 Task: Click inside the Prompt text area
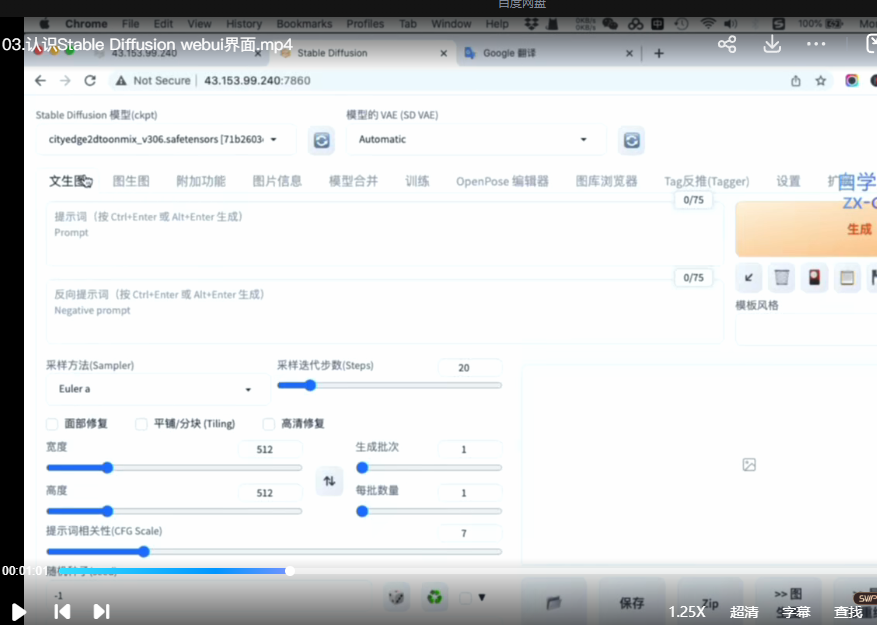tap(385, 234)
